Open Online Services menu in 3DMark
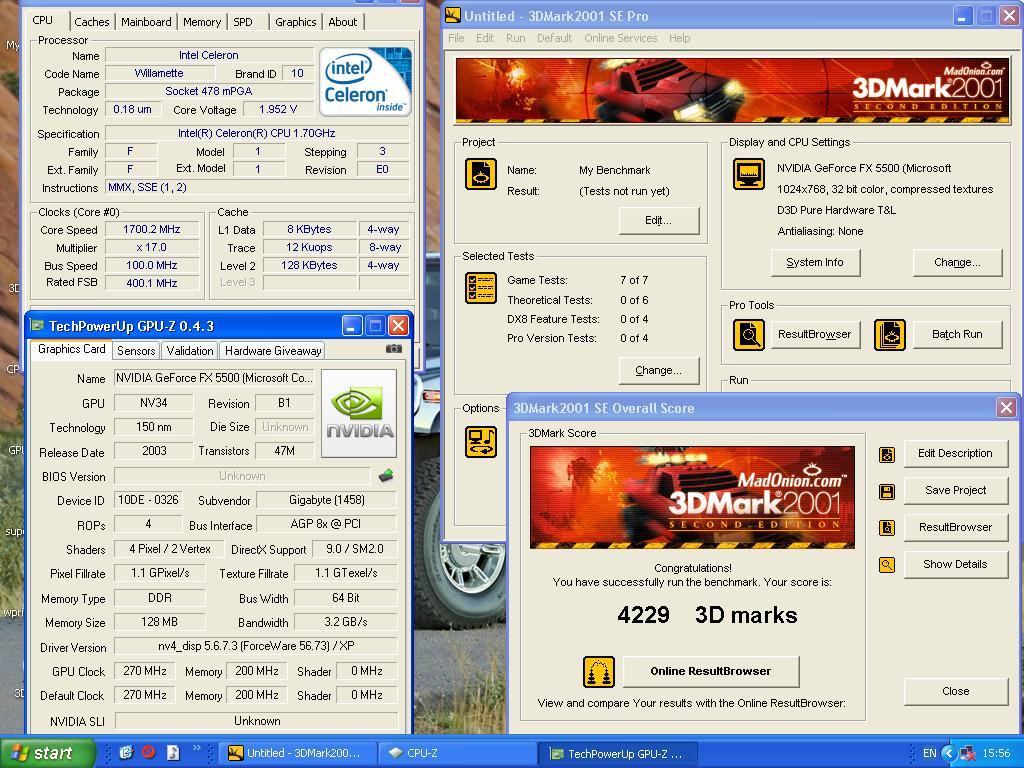Viewport: 1024px width, 768px height. pos(620,38)
